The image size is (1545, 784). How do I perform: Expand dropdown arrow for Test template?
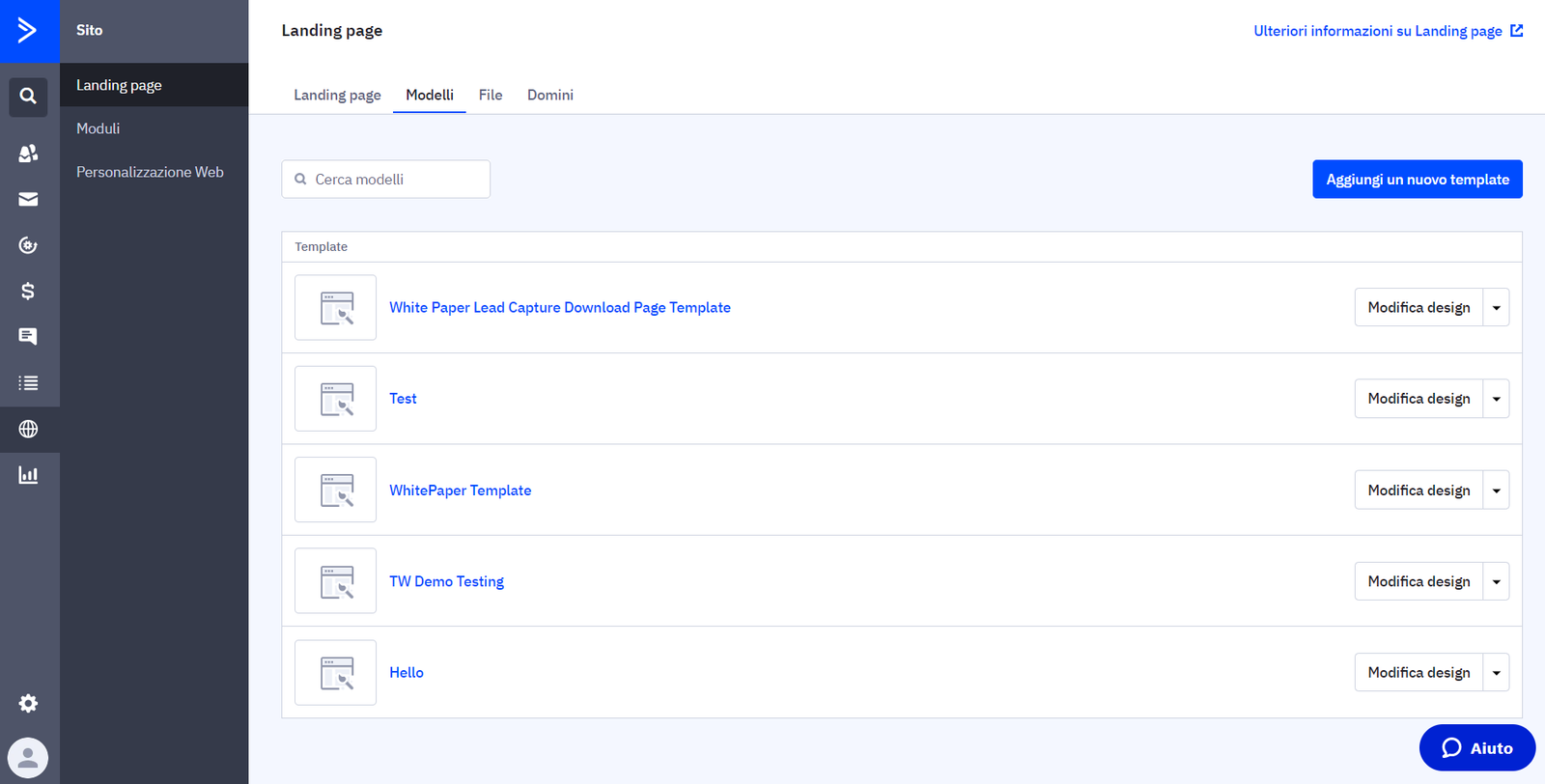(1496, 399)
